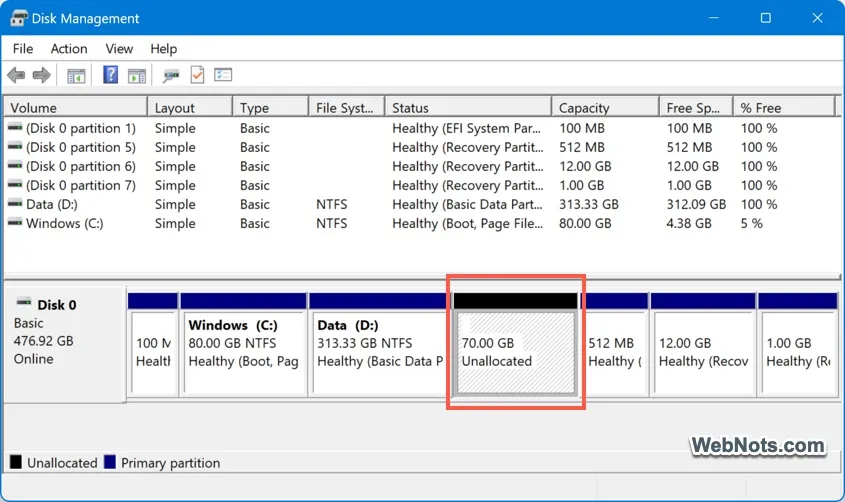Click drive icon beside Windows (C:) row
The width and height of the screenshot is (845, 502).
pos(15,222)
